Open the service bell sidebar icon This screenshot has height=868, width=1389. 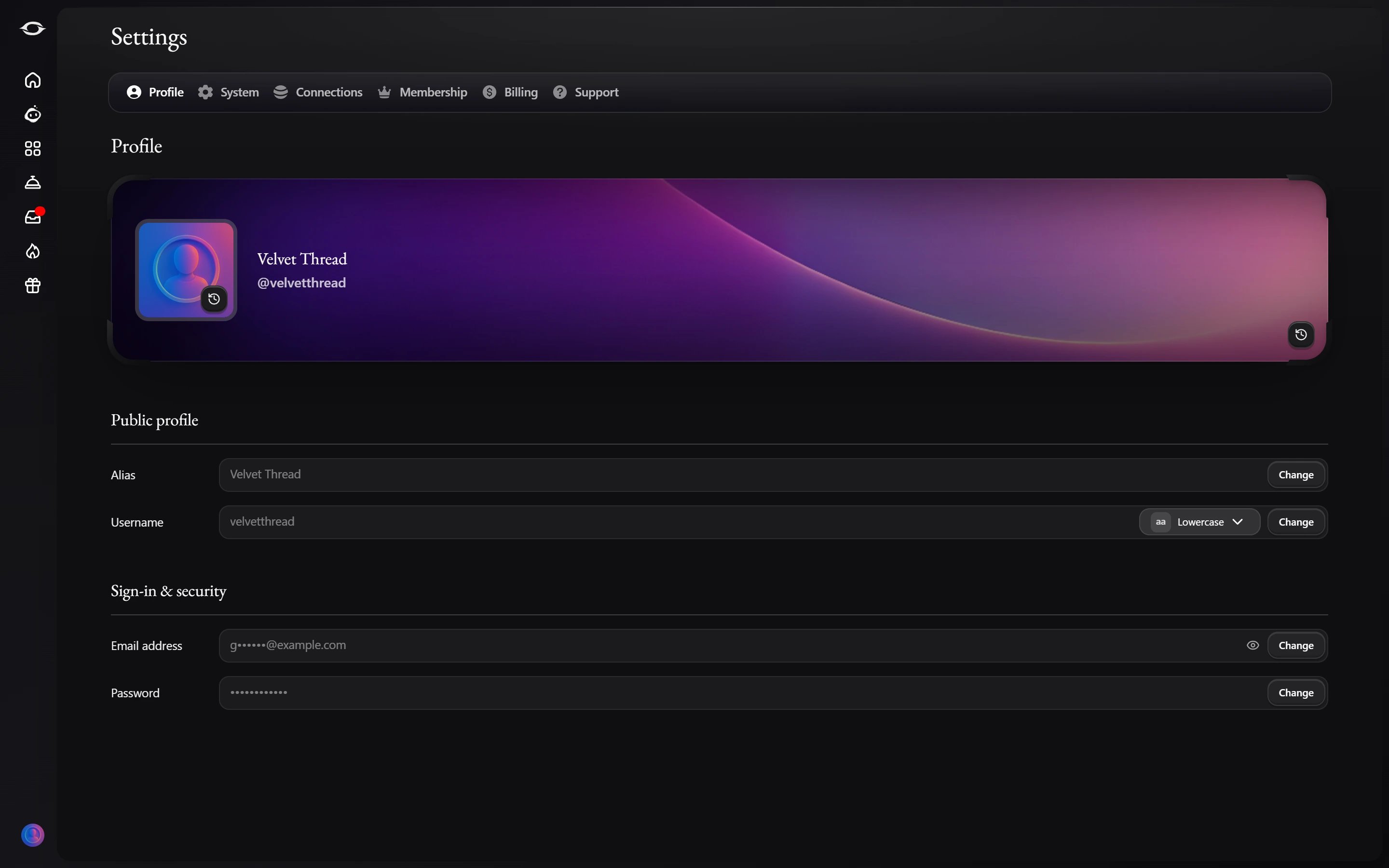pos(33,183)
